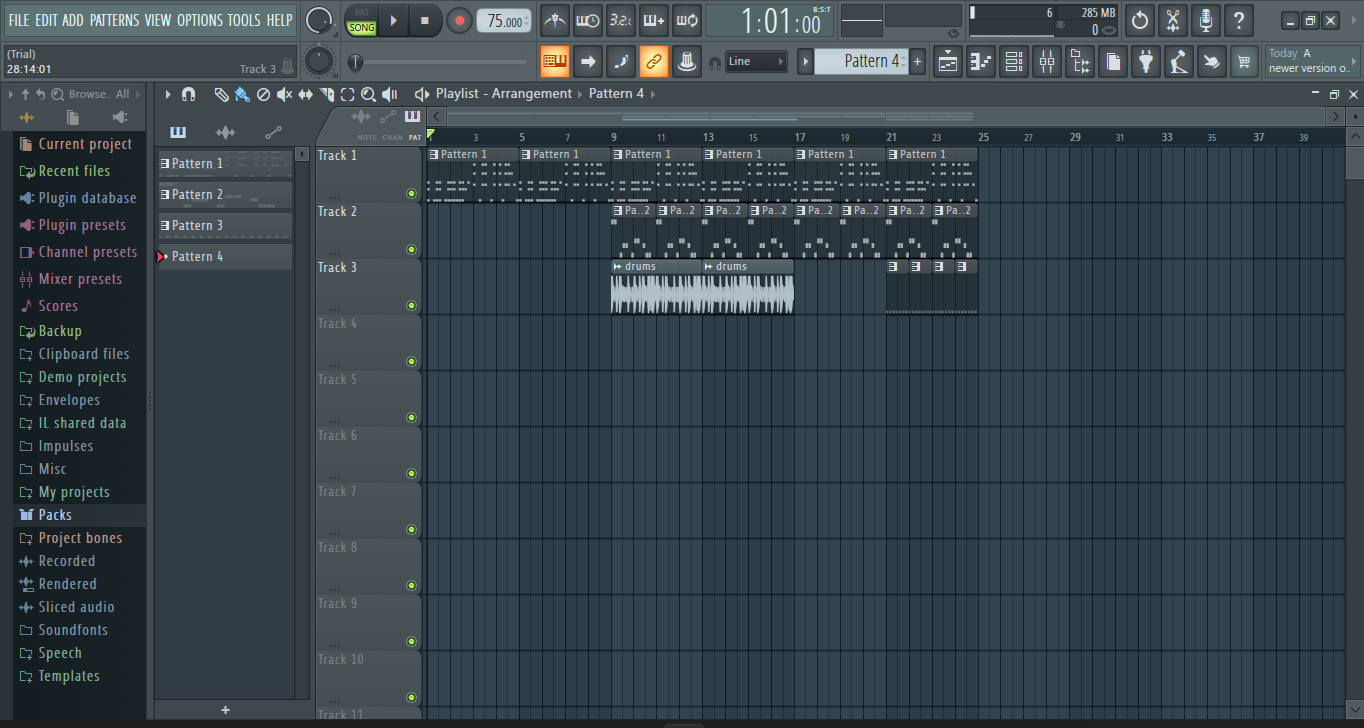Screen dimensions: 1364x728
Task: Select the Slip tool in Playlist
Action: [305, 94]
